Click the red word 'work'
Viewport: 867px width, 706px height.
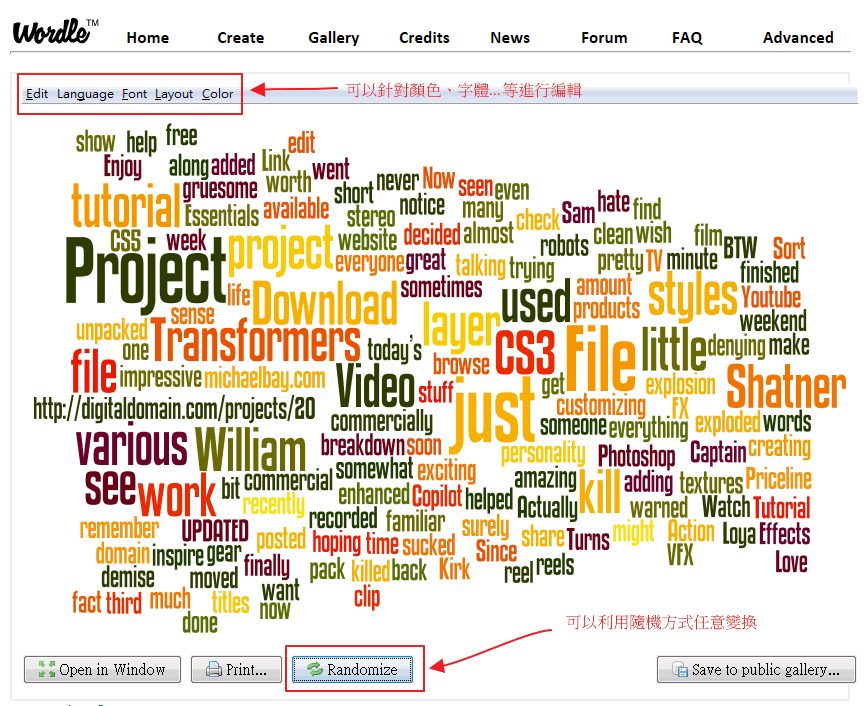point(176,496)
